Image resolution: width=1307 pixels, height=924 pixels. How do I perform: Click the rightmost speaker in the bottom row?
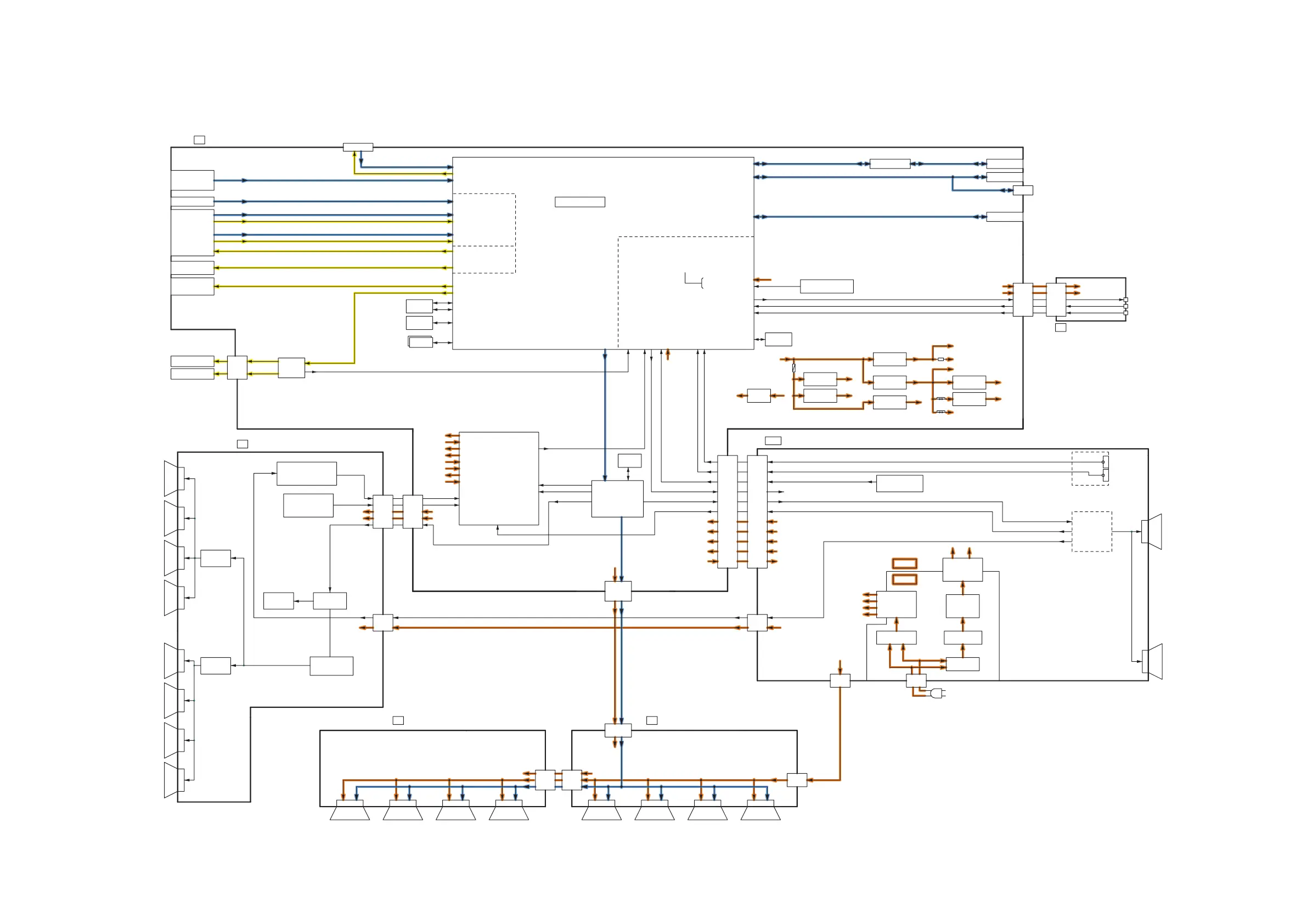point(760,811)
